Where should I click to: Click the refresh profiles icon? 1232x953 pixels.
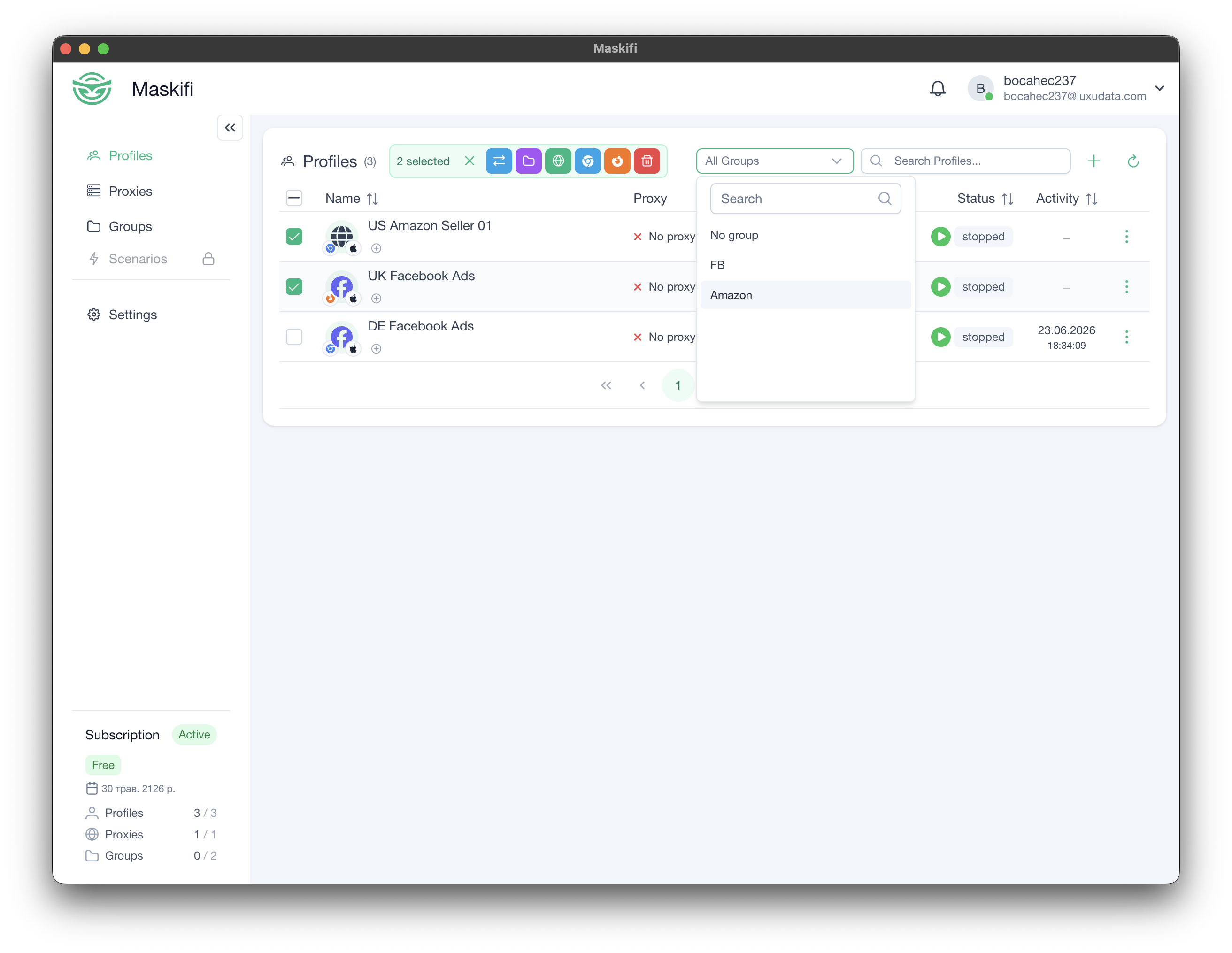pos(1133,161)
